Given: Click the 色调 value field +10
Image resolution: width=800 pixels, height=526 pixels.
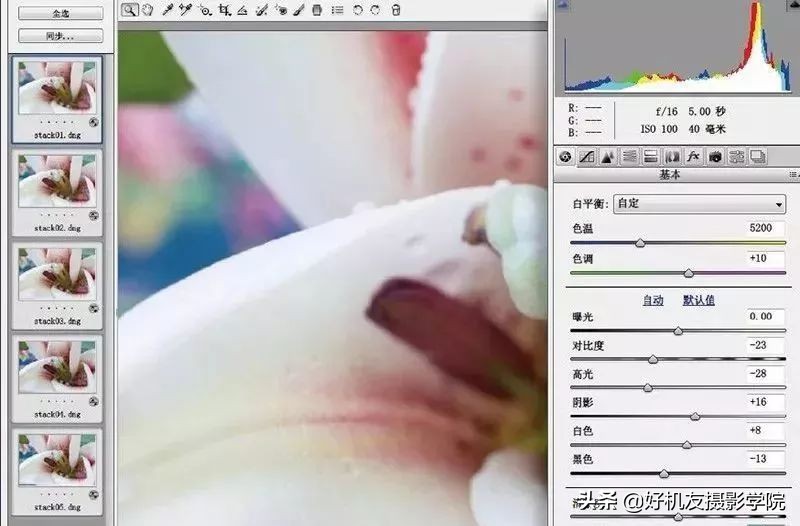Looking at the screenshot, I should (765, 259).
